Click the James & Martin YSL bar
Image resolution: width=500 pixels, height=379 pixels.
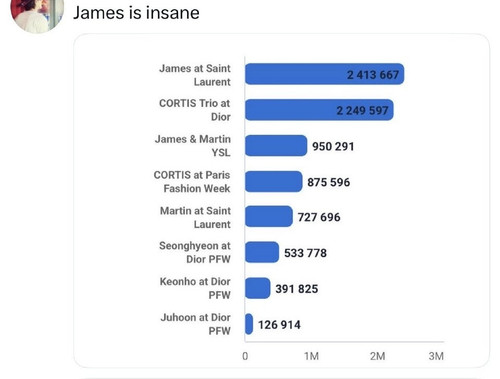[276, 146]
